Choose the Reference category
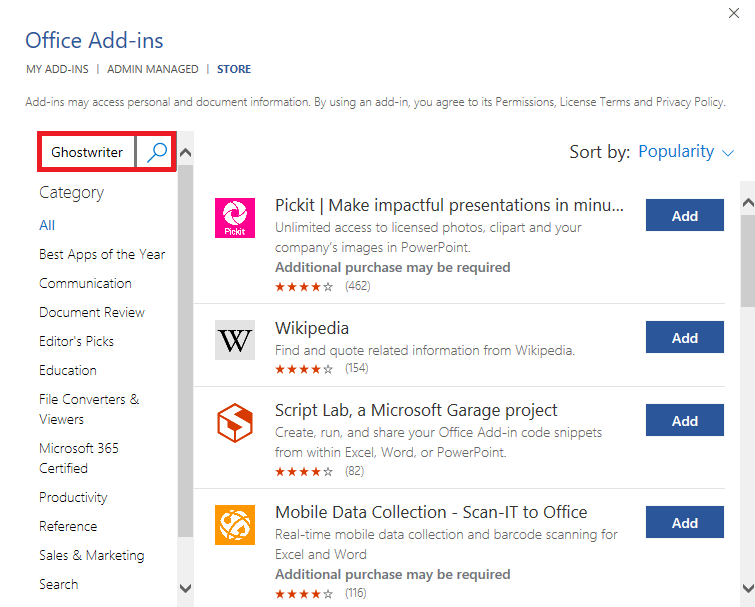Screen dimensions: 755x607 (68, 526)
